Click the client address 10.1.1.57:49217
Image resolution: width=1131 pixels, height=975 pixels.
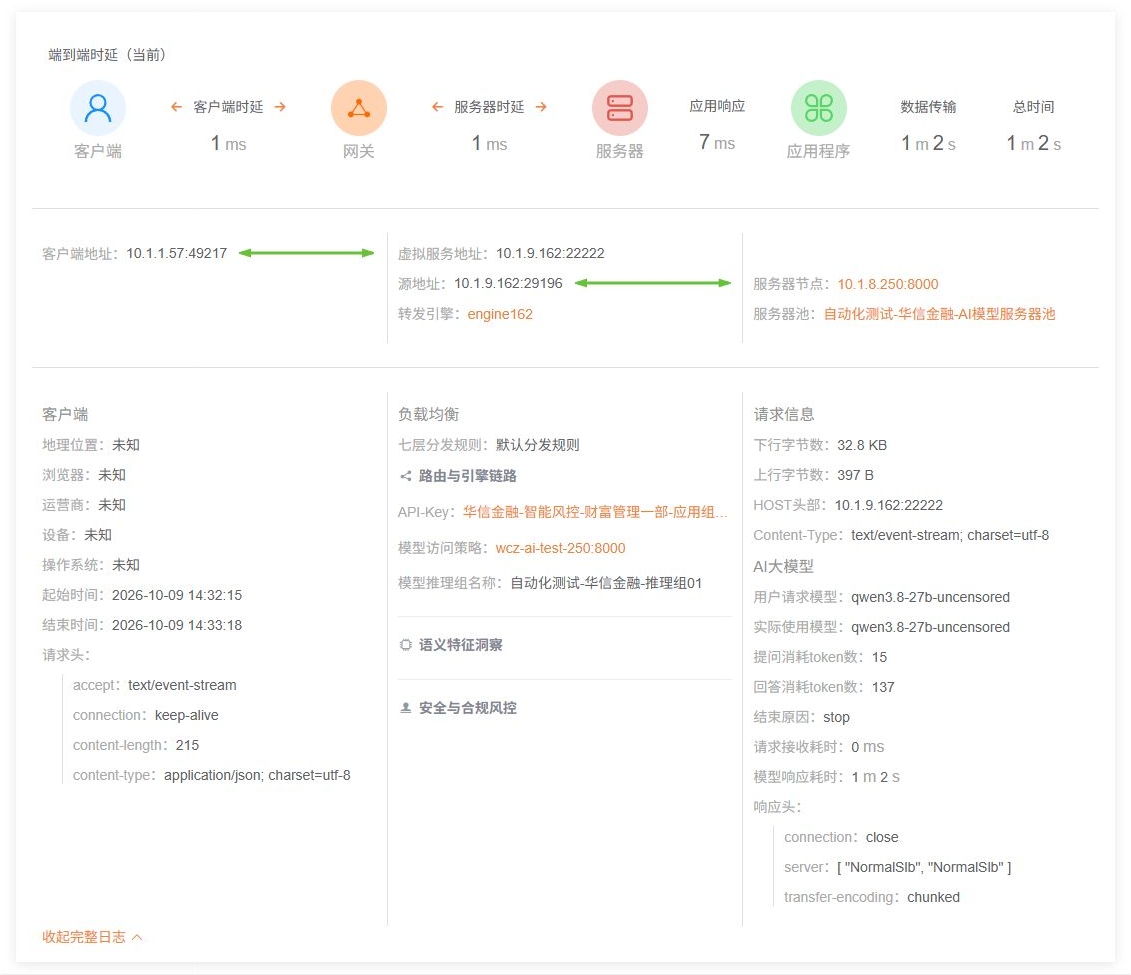(x=177, y=253)
